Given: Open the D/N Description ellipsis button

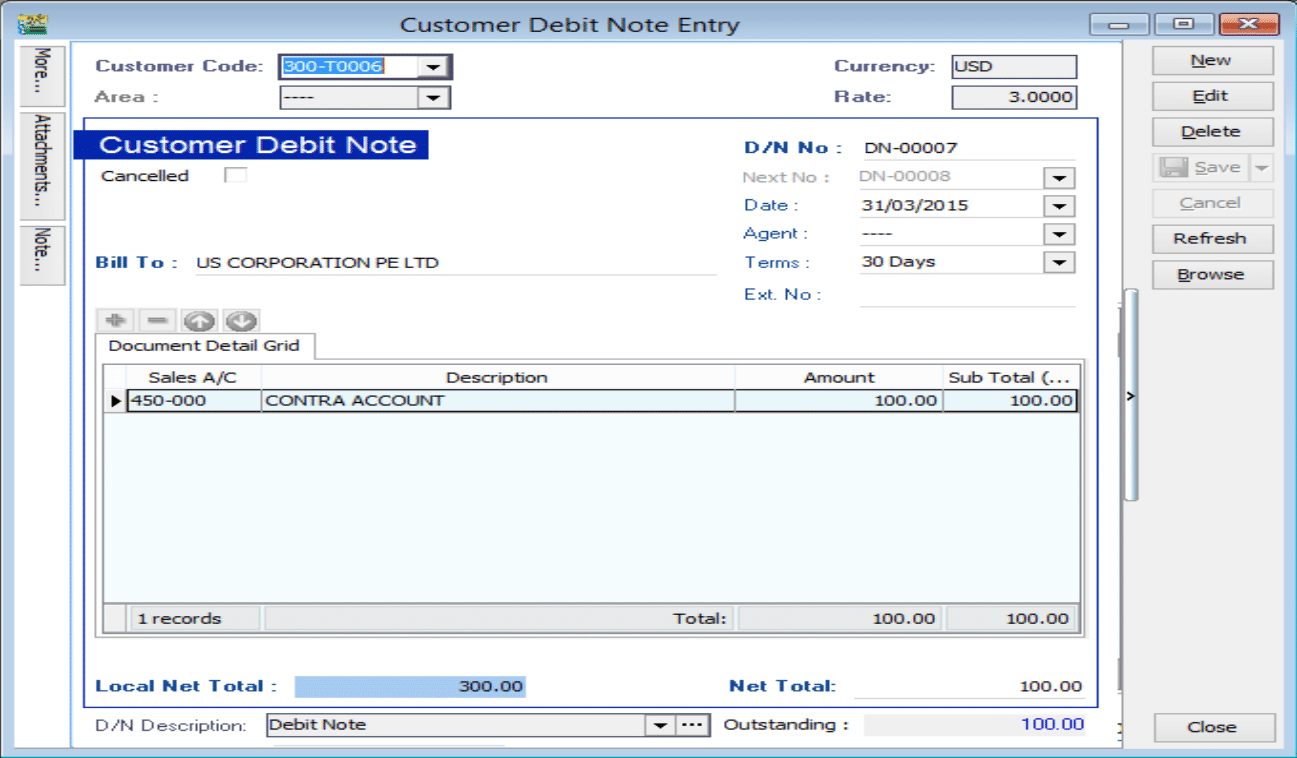Looking at the screenshot, I should click(692, 725).
